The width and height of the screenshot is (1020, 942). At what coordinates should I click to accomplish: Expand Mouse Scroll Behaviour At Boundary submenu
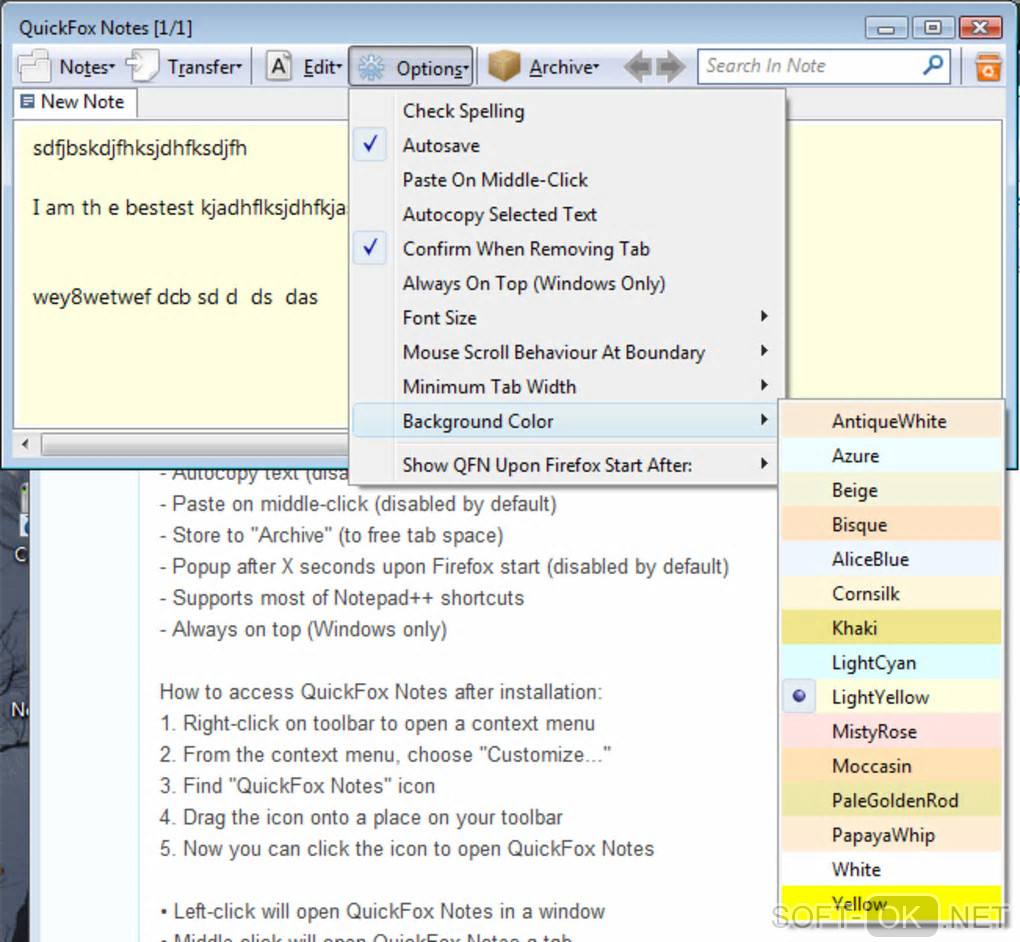coord(567,352)
